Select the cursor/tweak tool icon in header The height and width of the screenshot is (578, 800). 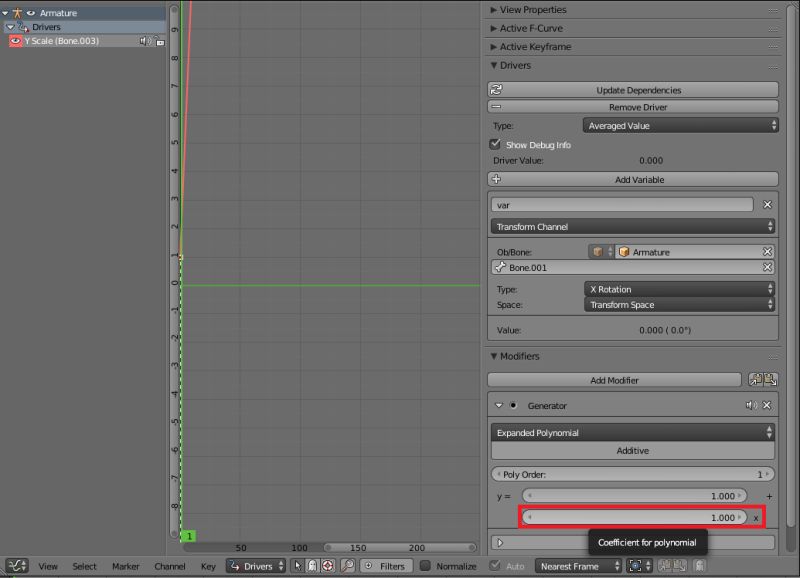[298, 565]
